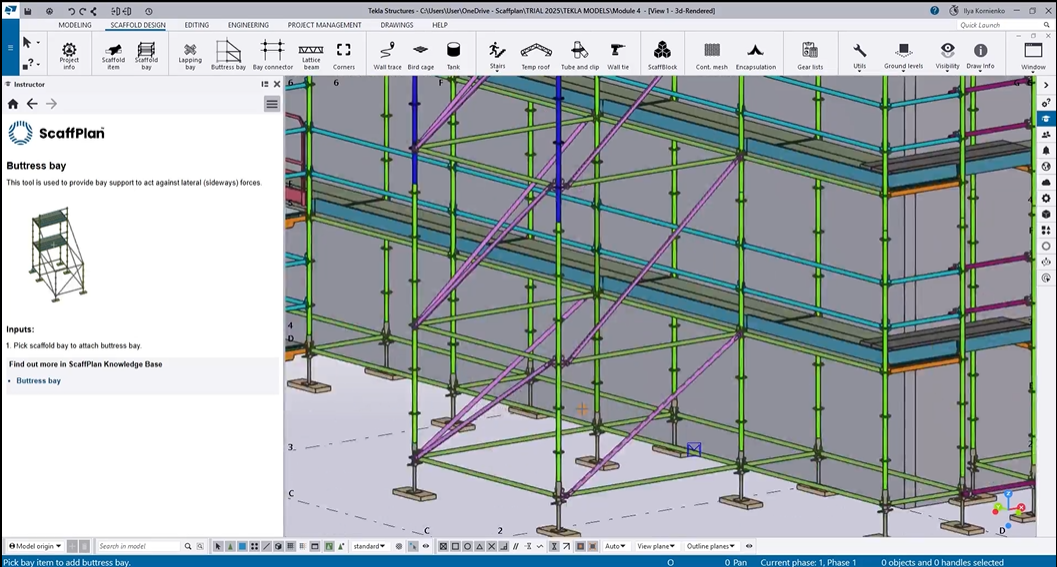
Task: Open the Auto snap depth dropdown
Action: (615, 546)
